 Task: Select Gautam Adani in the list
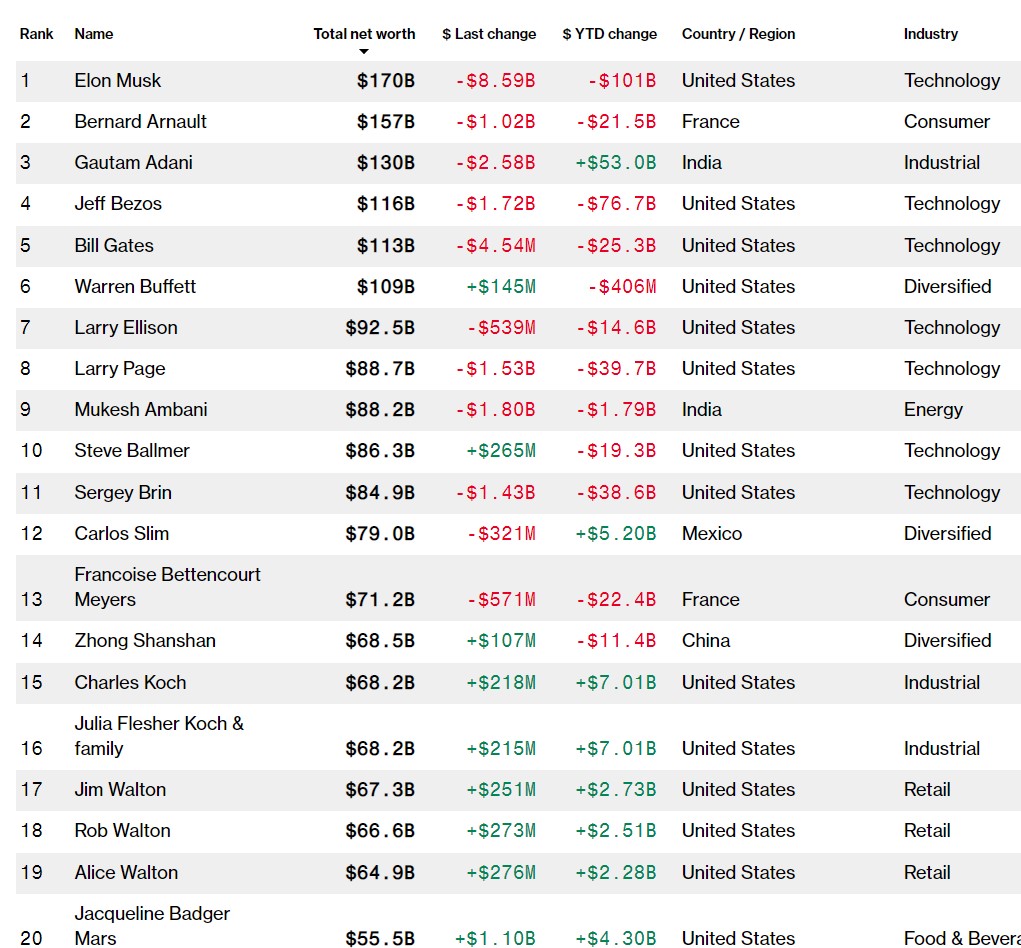(x=133, y=163)
